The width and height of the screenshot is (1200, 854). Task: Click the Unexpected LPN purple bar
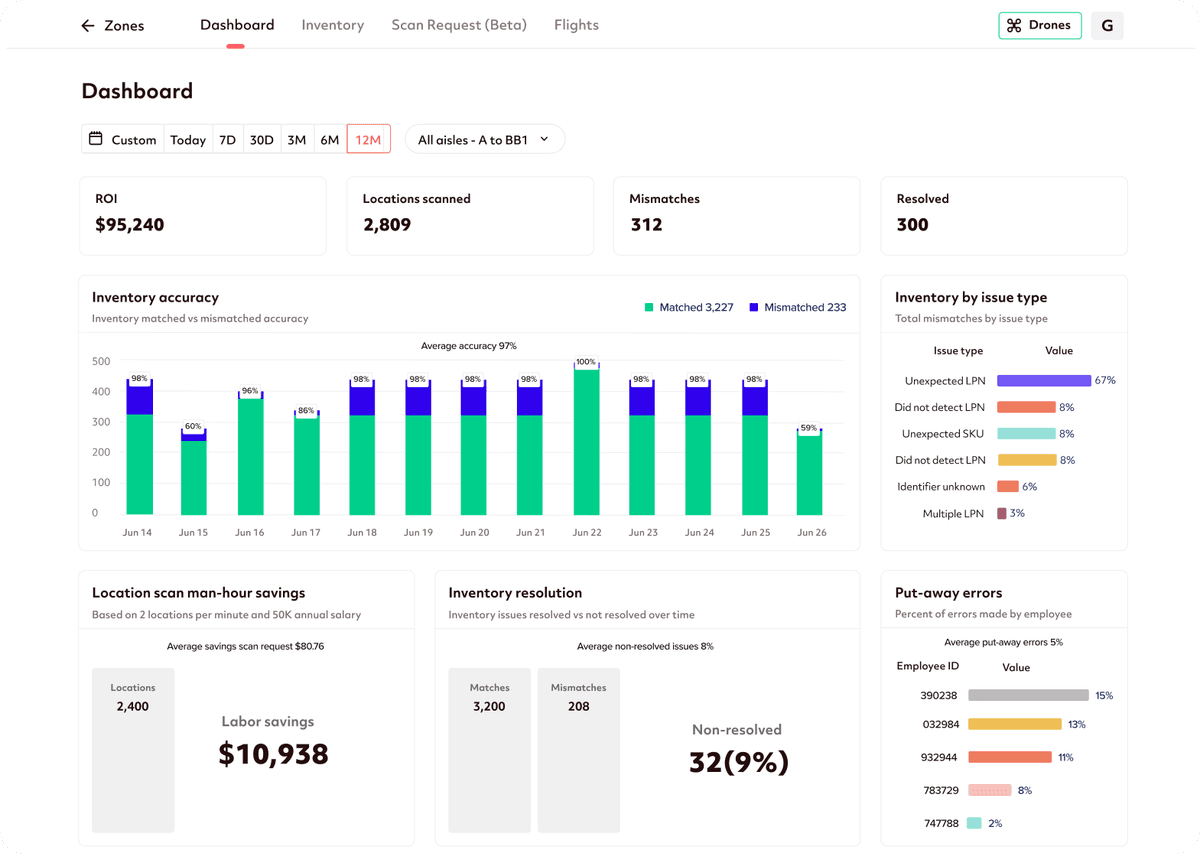pyautogui.click(x=1043, y=381)
